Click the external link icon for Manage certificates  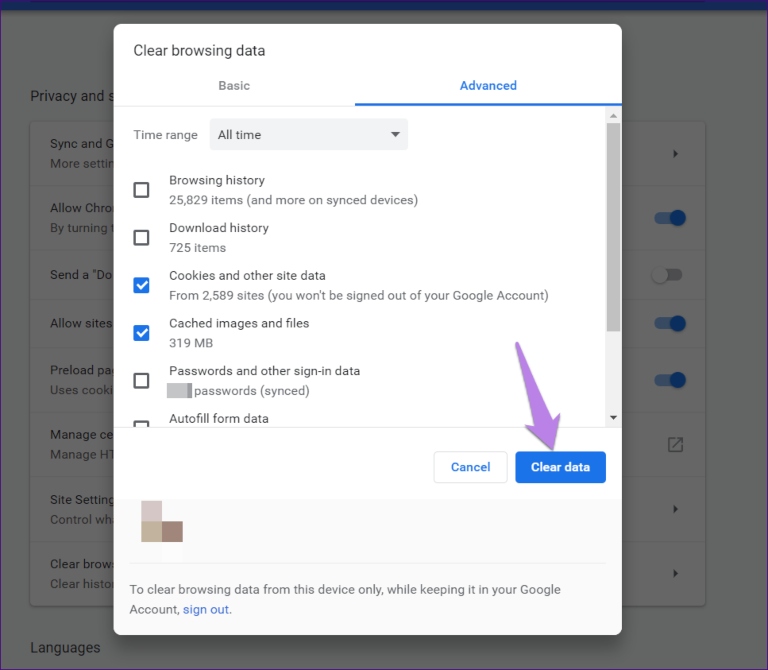click(675, 444)
